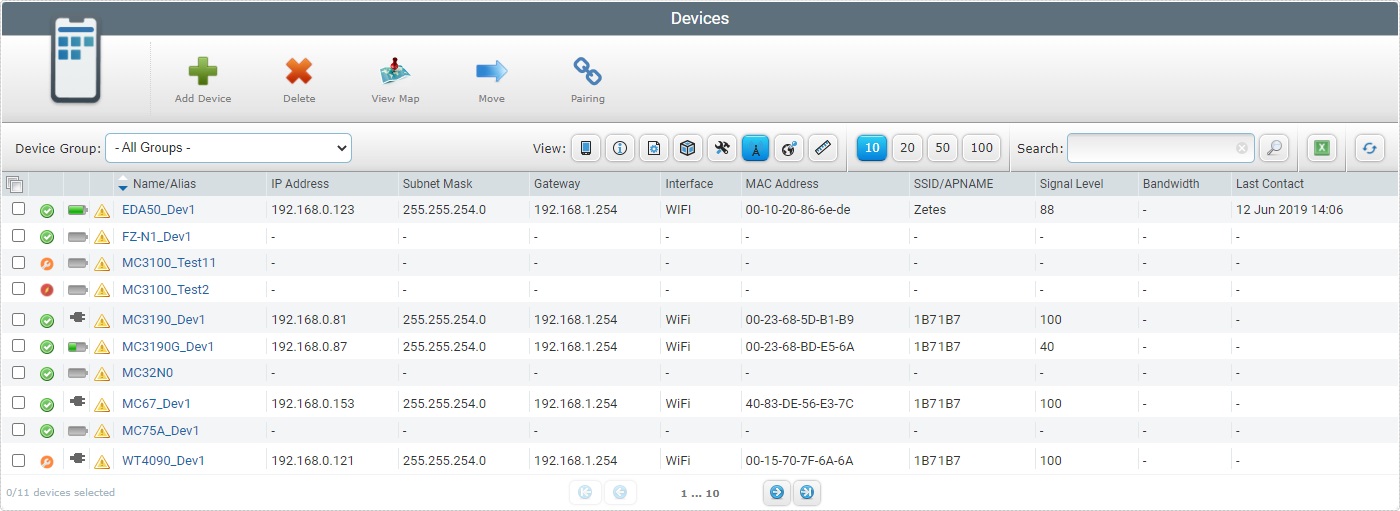Click the select-all stacked squares icon

pyautogui.click(x=14, y=184)
